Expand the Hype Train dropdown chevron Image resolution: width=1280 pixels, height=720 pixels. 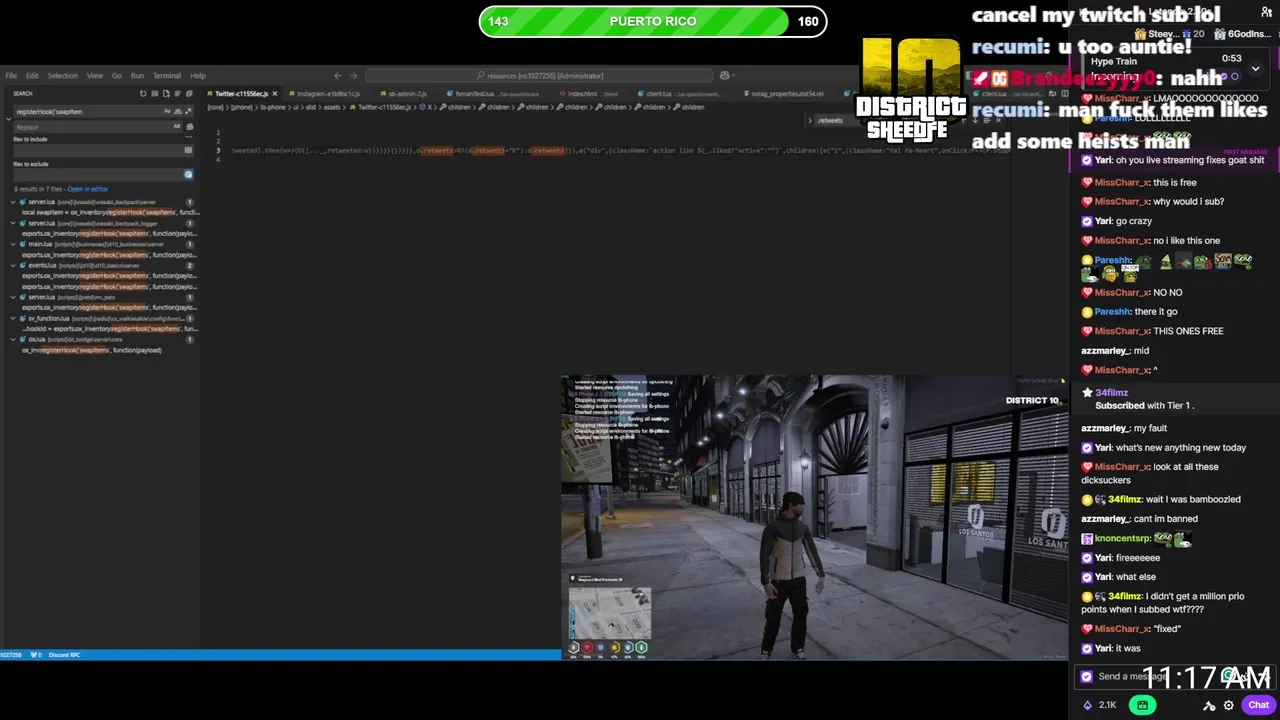(x=1255, y=68)
